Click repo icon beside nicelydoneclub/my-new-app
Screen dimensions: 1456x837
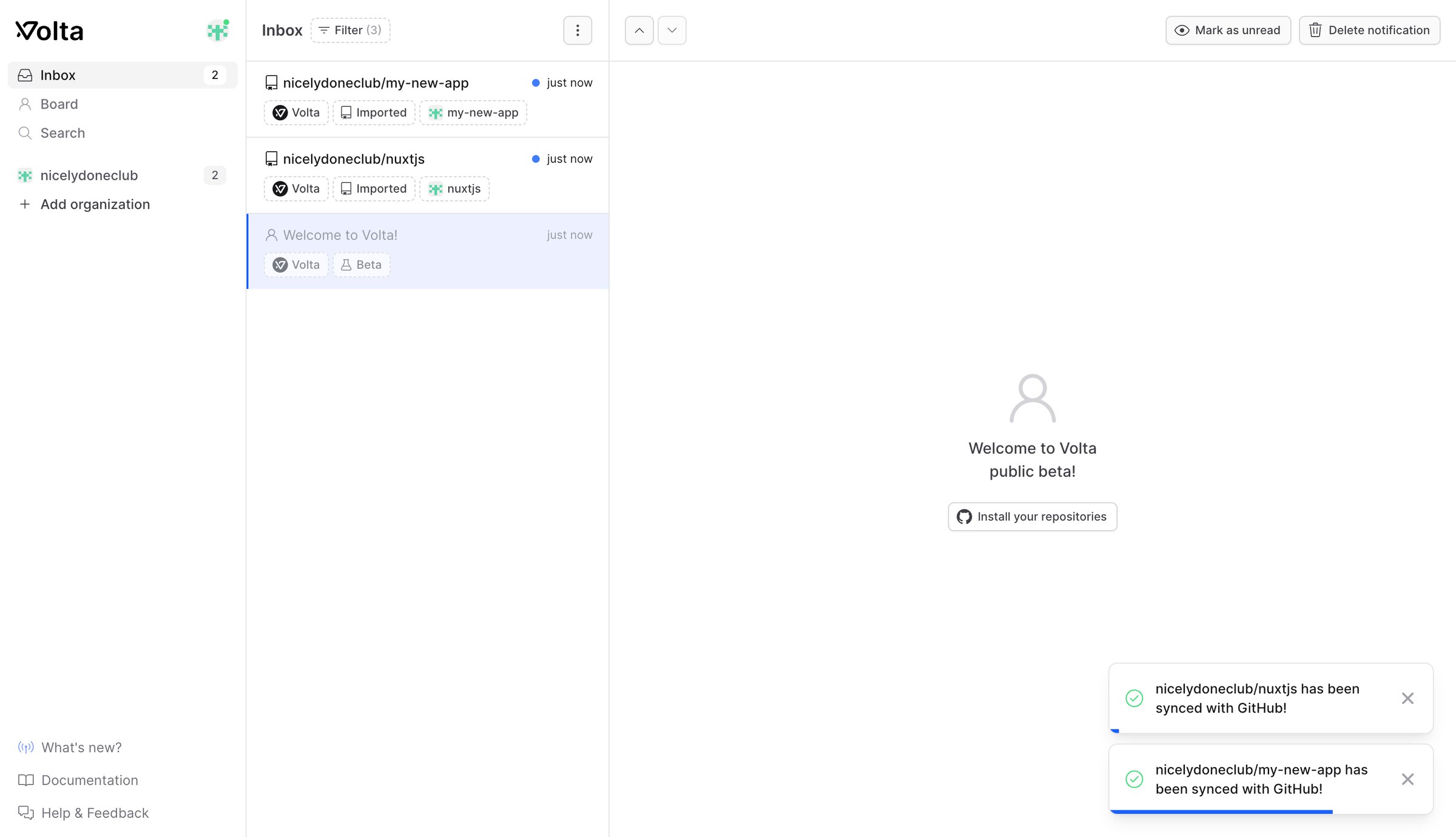pos(271,83)
